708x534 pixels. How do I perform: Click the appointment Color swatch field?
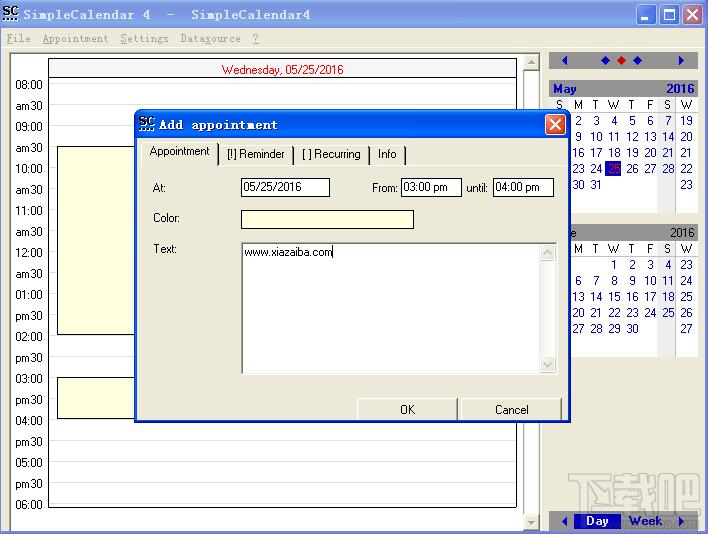tap(327, 219)
